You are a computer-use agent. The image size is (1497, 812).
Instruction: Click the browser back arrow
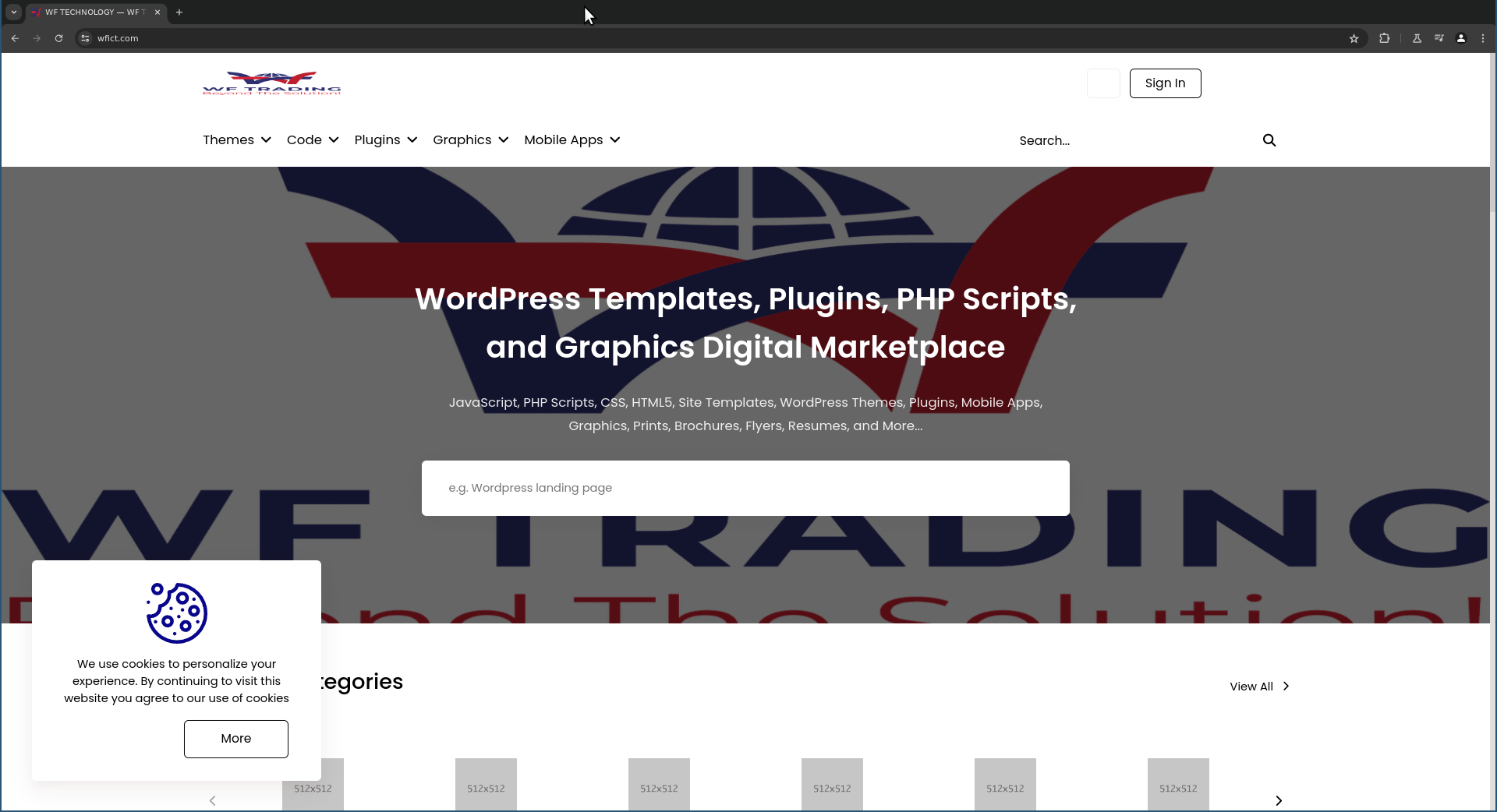(x=15, y=38)
